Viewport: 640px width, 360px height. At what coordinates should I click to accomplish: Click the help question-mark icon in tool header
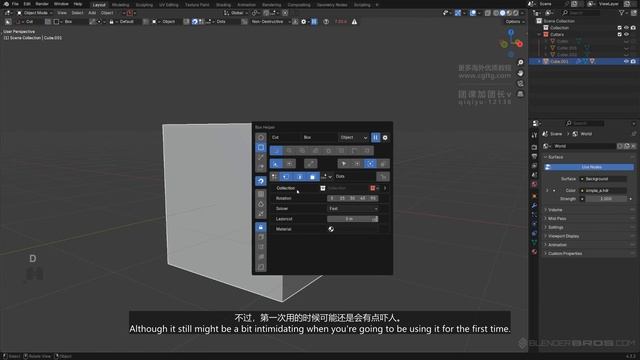(x=326, y=22)
